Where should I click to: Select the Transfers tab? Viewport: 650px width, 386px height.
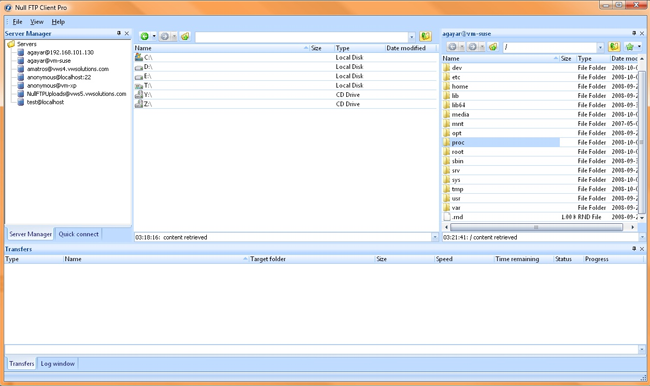point(22,364)
